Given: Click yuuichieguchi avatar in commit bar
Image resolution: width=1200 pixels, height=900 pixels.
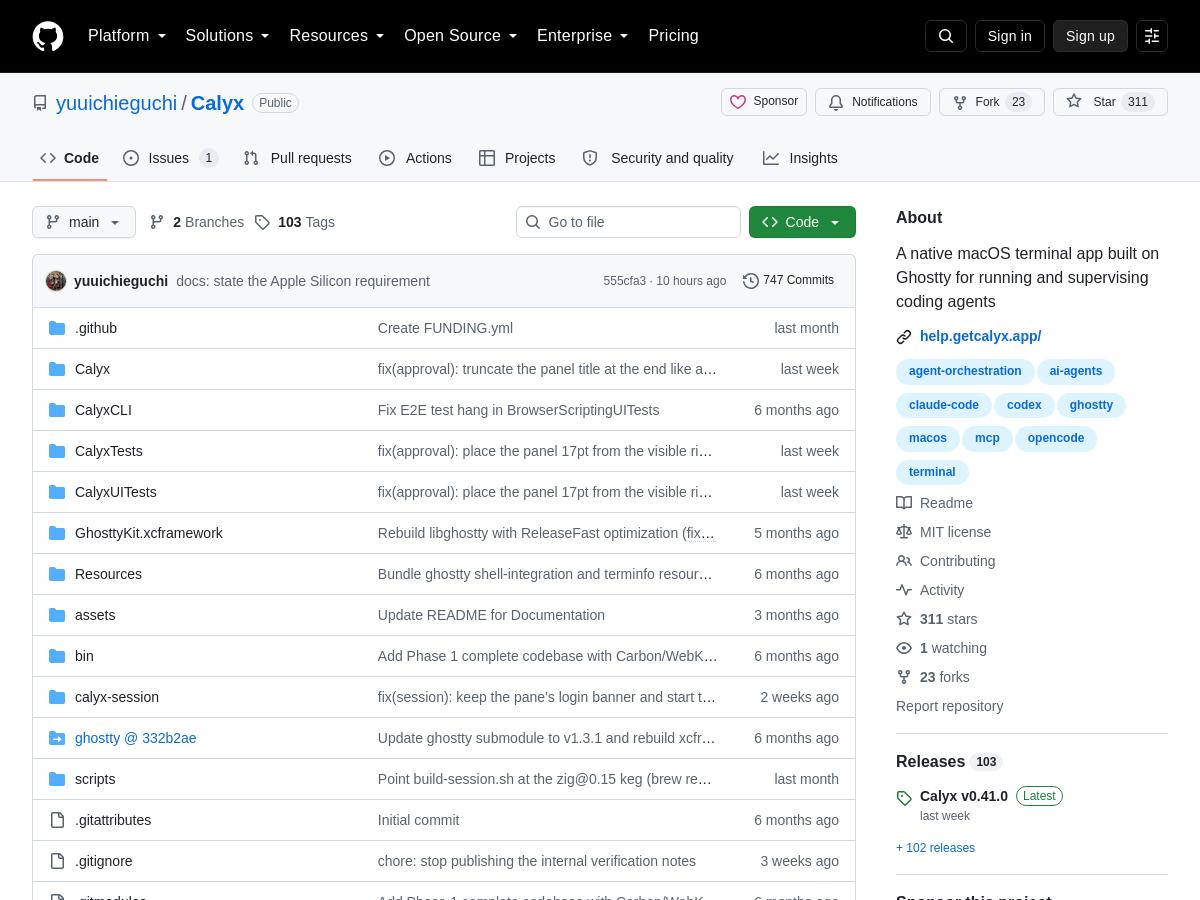Looking at the screenshot, I should pyautogui.click(x=56, y=281).
